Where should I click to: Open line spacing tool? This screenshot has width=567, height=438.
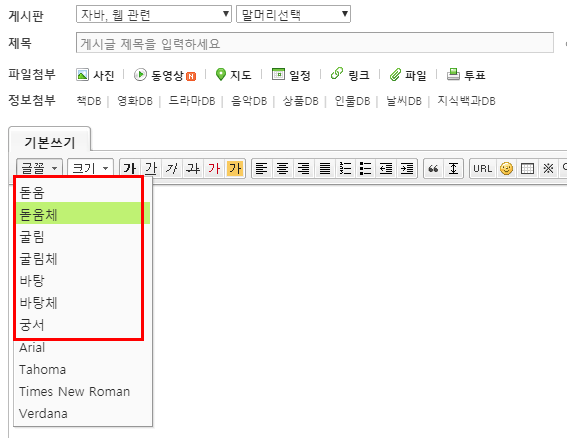(x=453, y=169)
